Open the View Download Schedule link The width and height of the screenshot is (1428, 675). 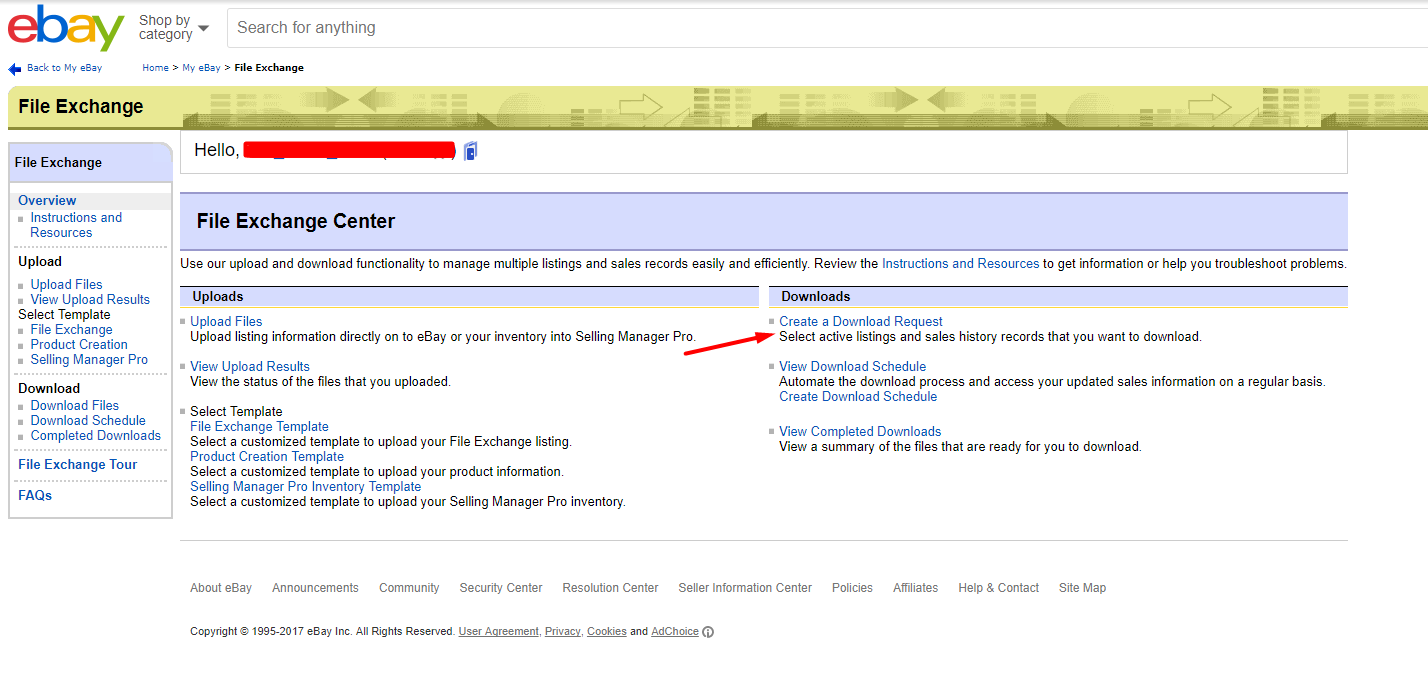[x=852, y=367]
